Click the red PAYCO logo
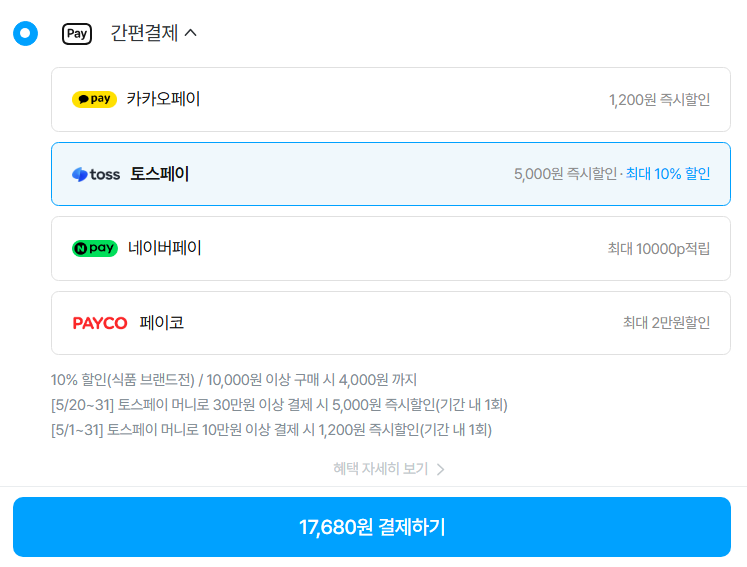 pyautogui.click(x=100, y=323)
